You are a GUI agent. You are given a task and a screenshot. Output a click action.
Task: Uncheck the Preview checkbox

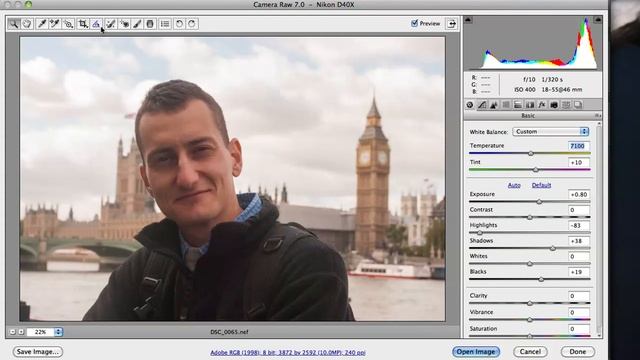(415, 23)
